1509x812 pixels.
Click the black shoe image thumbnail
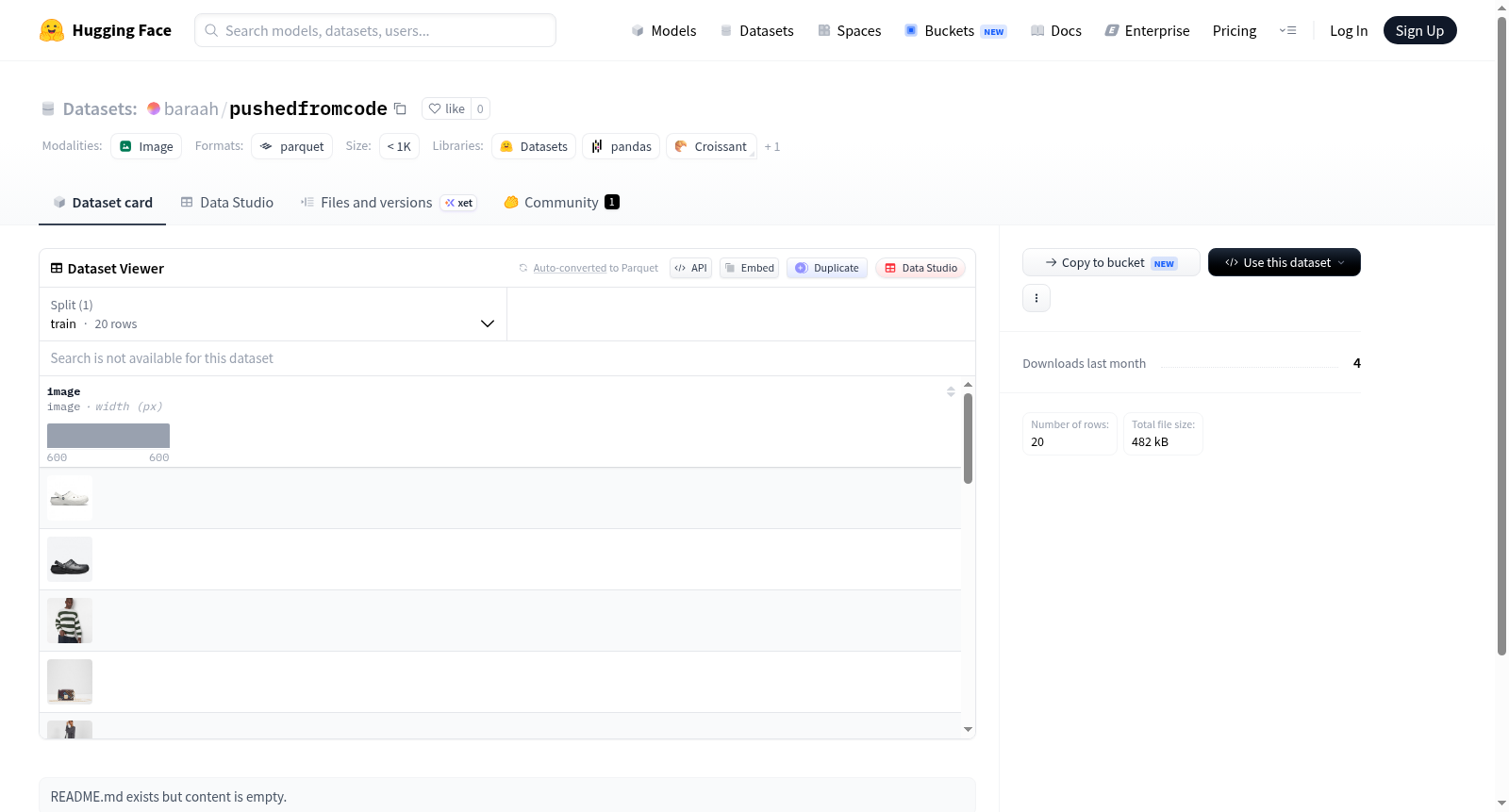(x=70, y=559)
